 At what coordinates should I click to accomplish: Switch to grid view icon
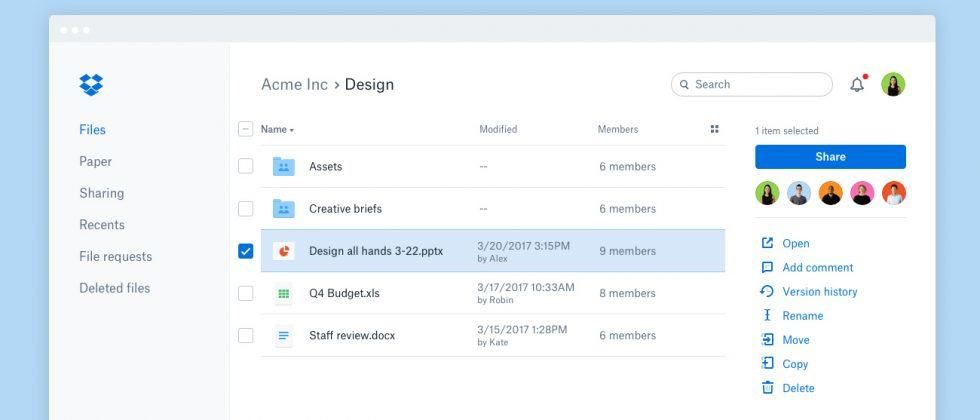pyautogui.click(x=714, y=129)
